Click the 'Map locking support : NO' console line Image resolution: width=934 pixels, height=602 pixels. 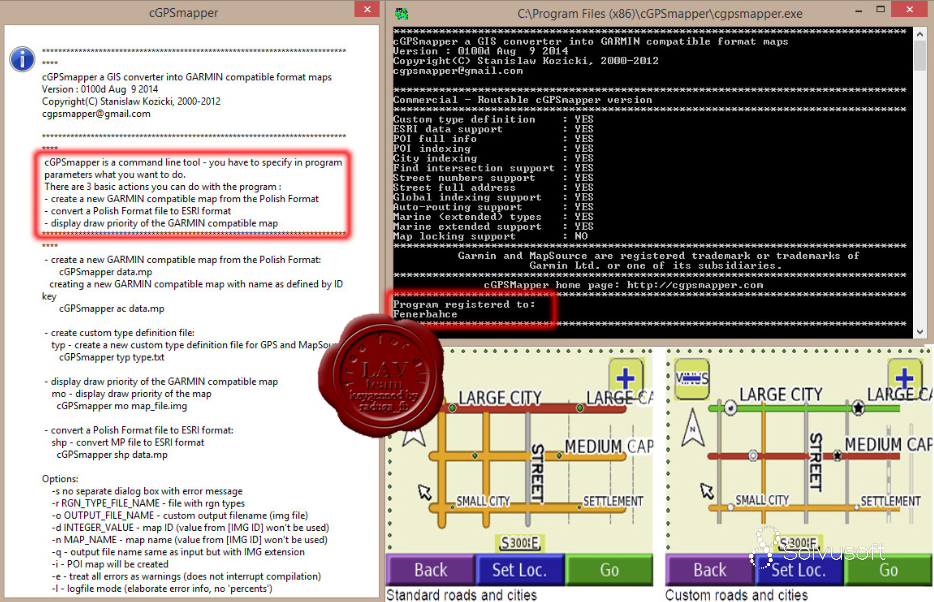(490, 236)
